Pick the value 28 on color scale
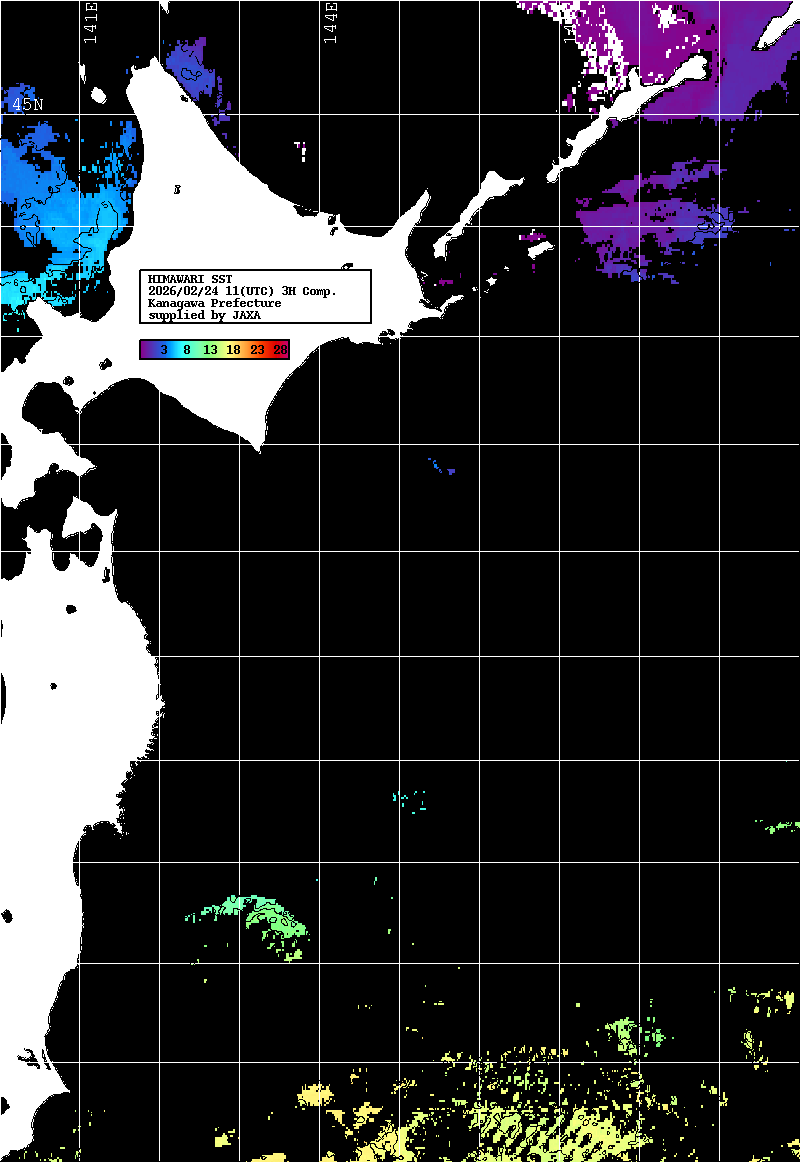Viewport: 800px width, 1162px height. click(x=280, y=350)
